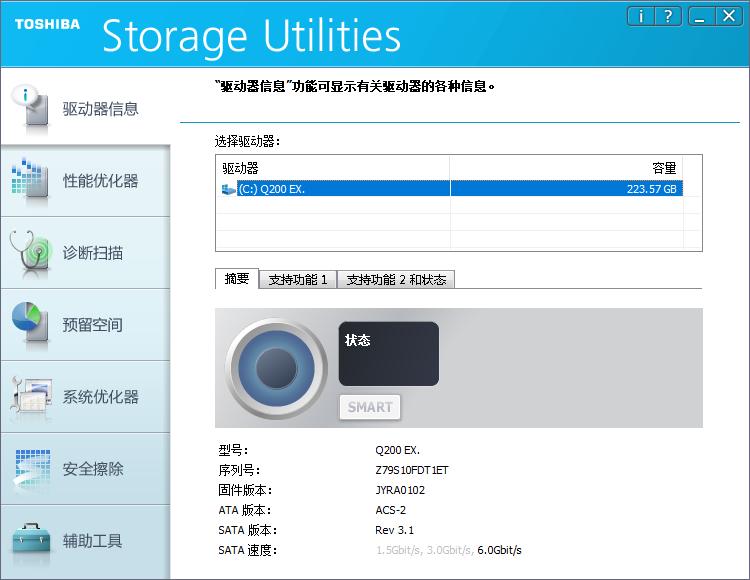Viewport: 750px width, 580px height.
Task: Click the 容量 column header
Action: coord(575,168)
